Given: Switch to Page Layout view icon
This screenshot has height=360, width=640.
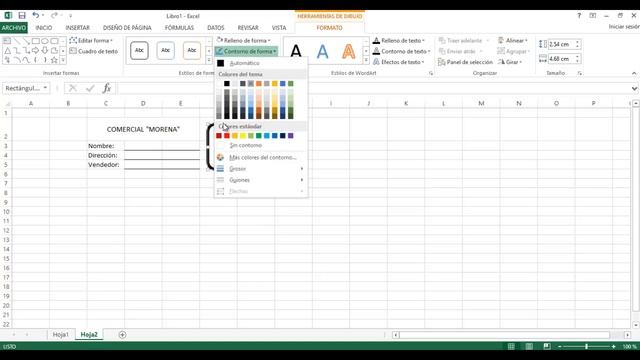Looking at the screenshot, I should click(529, 347).
